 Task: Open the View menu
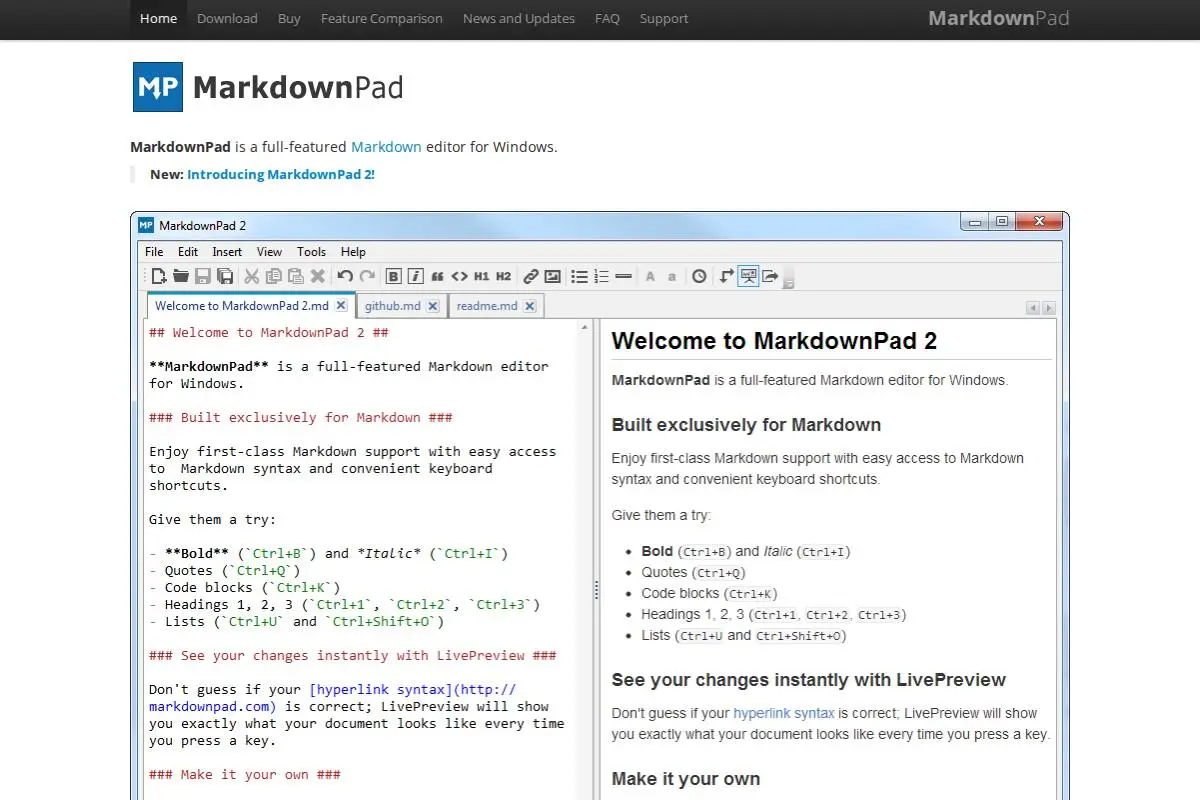pyautogui.click(x=269, y=252)
